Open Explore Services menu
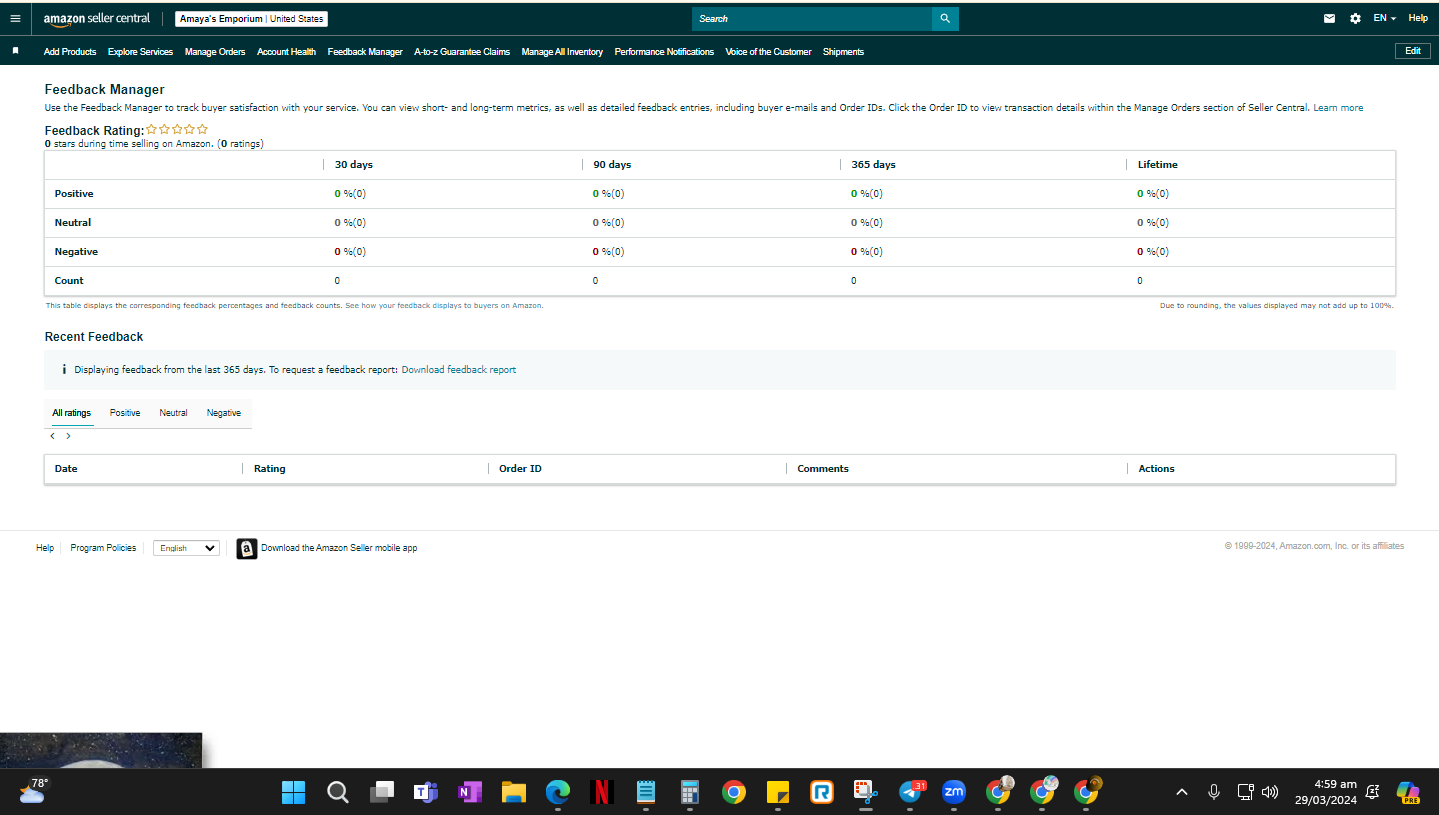 pos(140,51)
